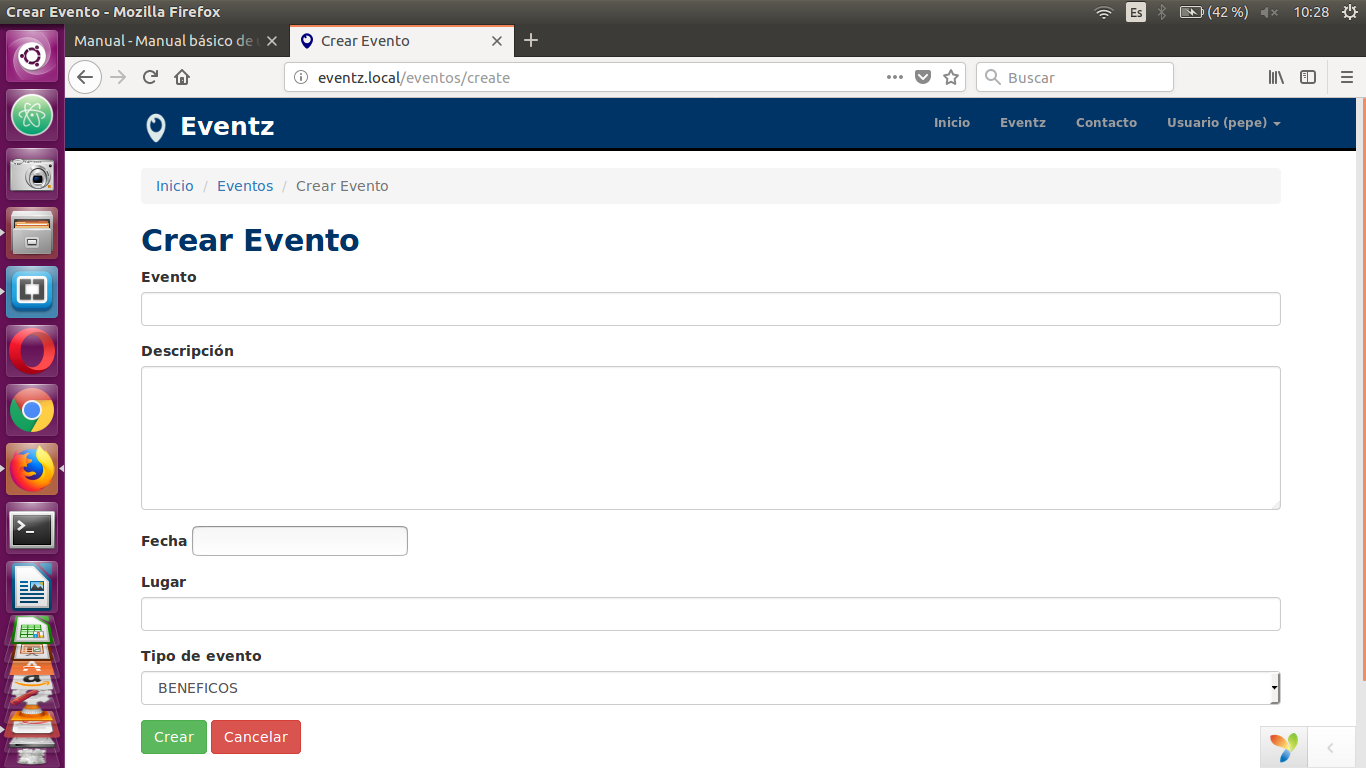
Task: Open the system session gear menu
Action: (x=1349, y=12)
